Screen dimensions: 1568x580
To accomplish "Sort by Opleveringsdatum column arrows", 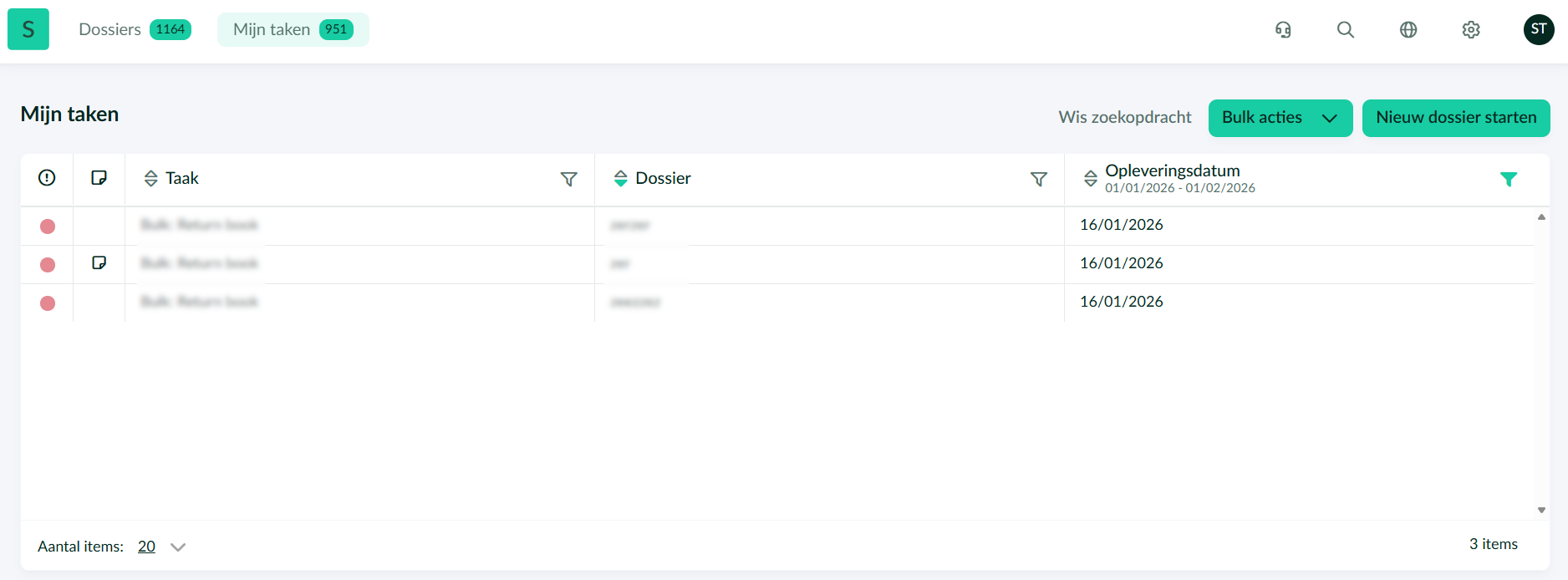I will tap(1091, 178).
